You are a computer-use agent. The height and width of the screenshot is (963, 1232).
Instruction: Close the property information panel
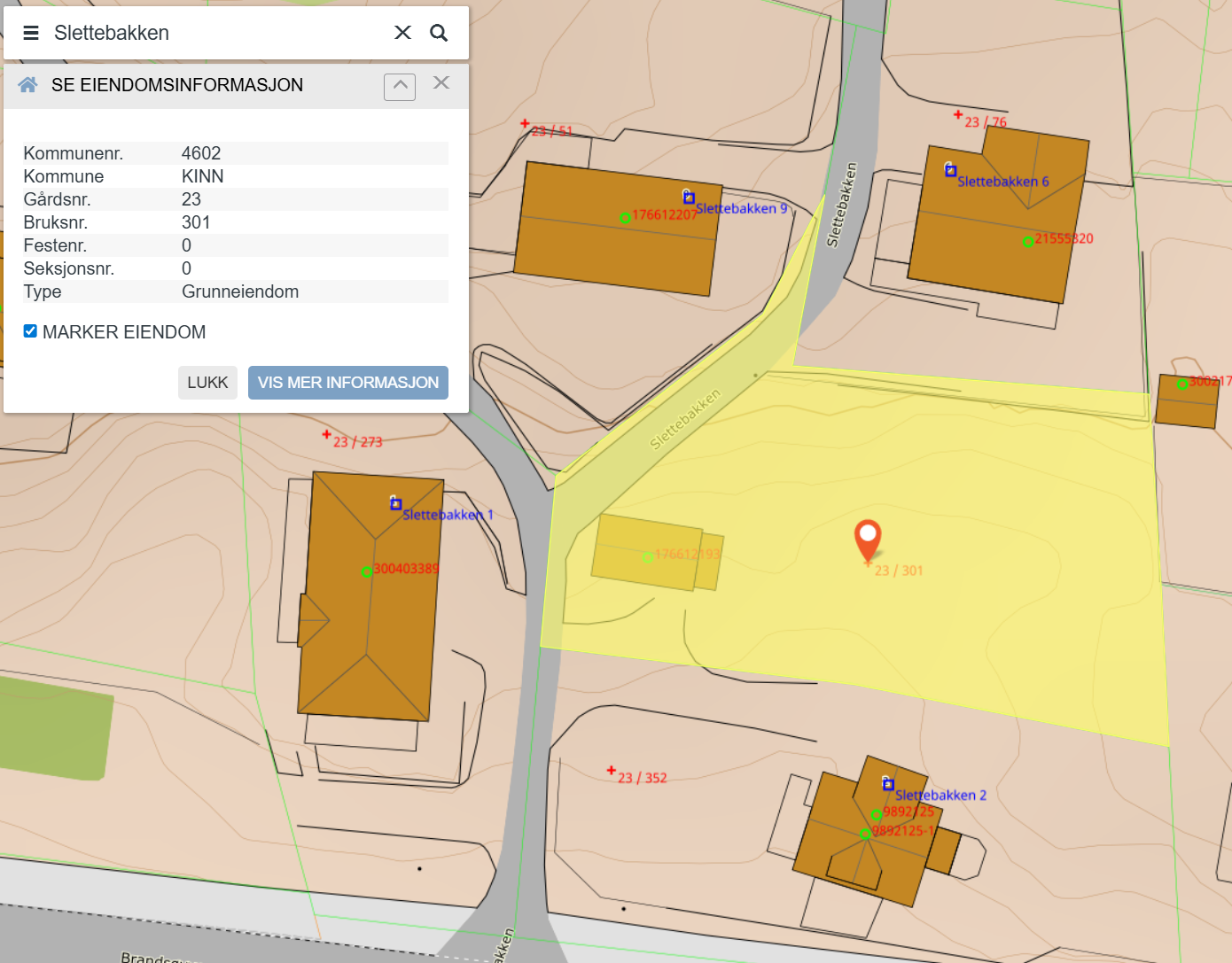click(x=441, y=83)
